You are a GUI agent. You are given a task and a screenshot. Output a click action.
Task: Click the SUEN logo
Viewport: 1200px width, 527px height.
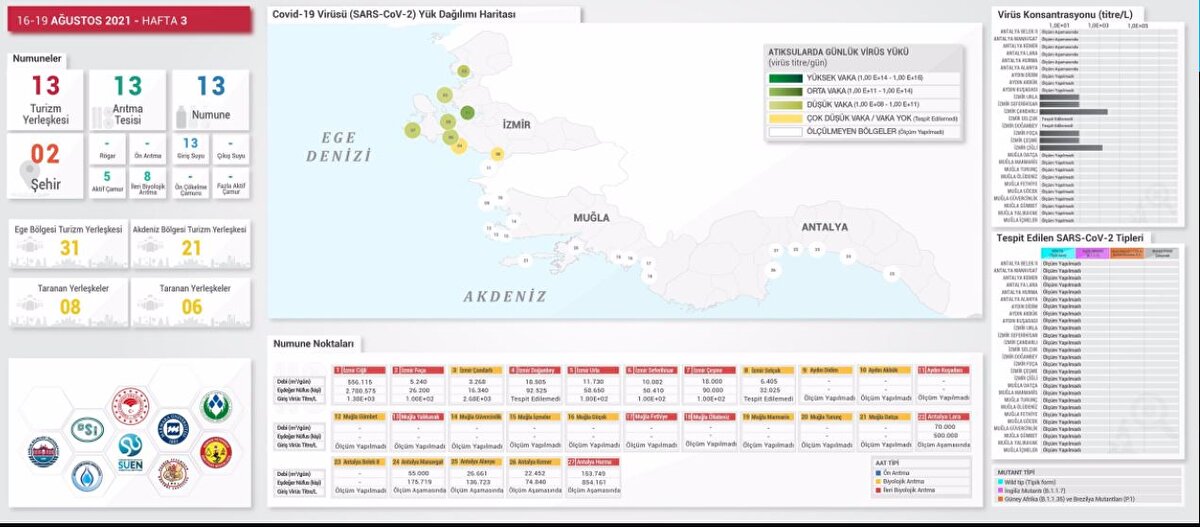pyautogui.click(x=130, y=452)
